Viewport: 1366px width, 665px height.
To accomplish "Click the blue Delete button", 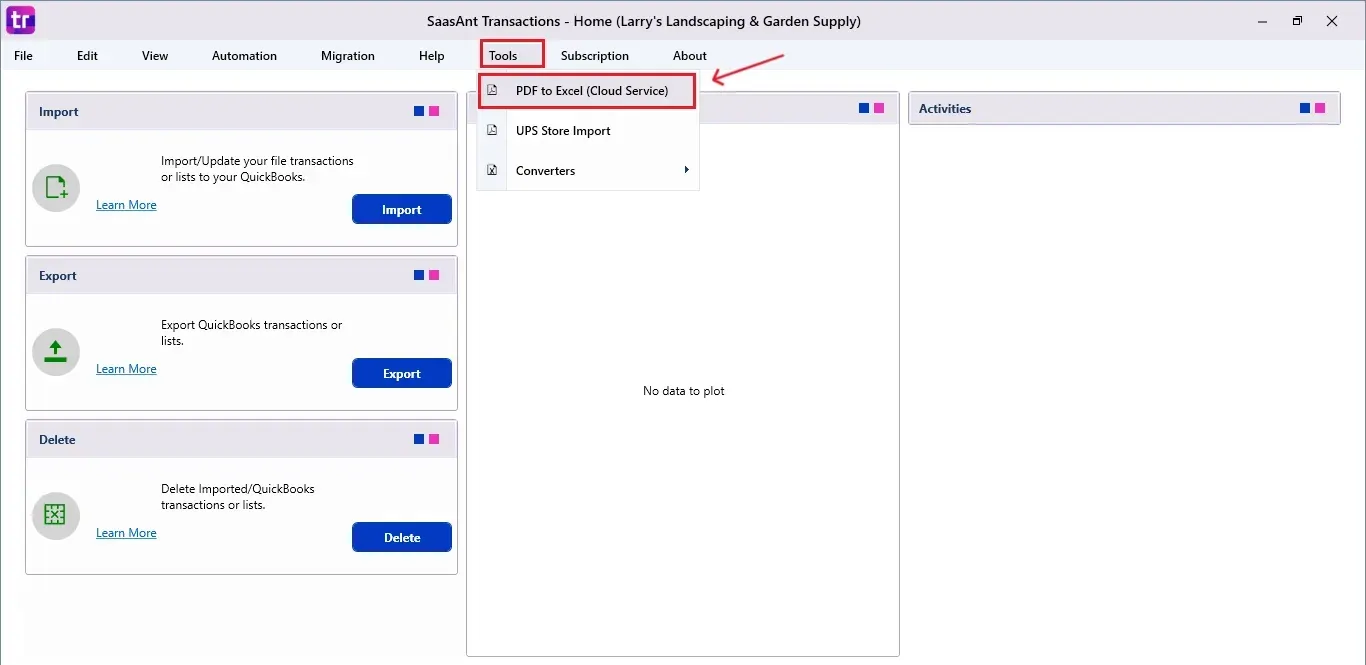I will click(x=402, y=537).
